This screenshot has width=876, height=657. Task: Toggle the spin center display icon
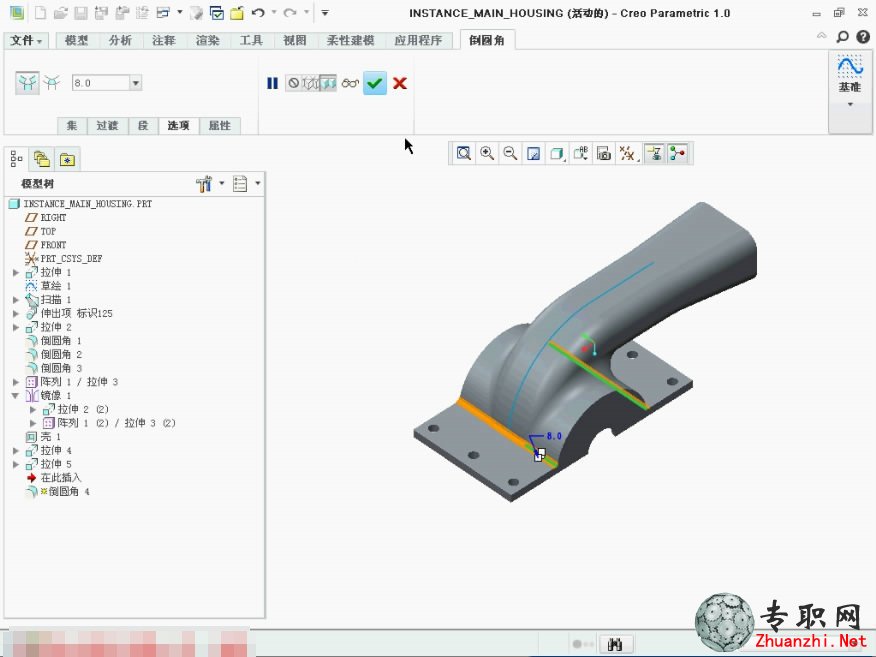678,153
